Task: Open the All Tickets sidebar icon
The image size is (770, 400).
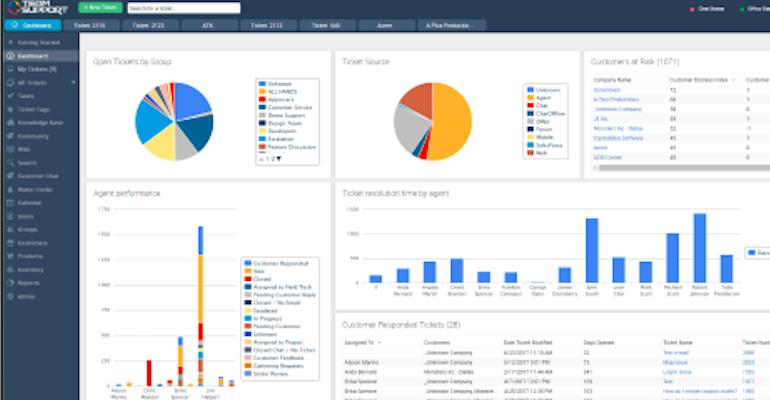Action: (10, 82)
